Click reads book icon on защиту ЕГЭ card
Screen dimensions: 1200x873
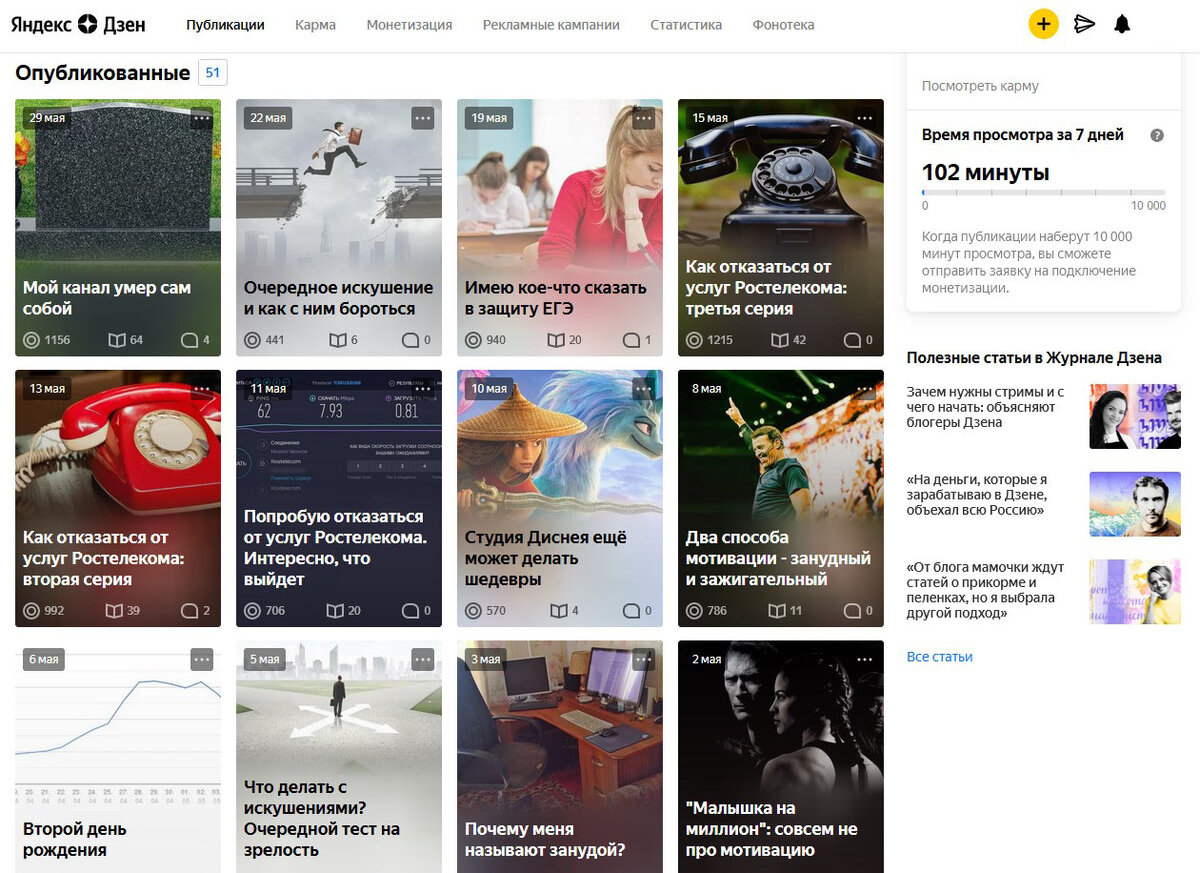[x=557, y=340]
